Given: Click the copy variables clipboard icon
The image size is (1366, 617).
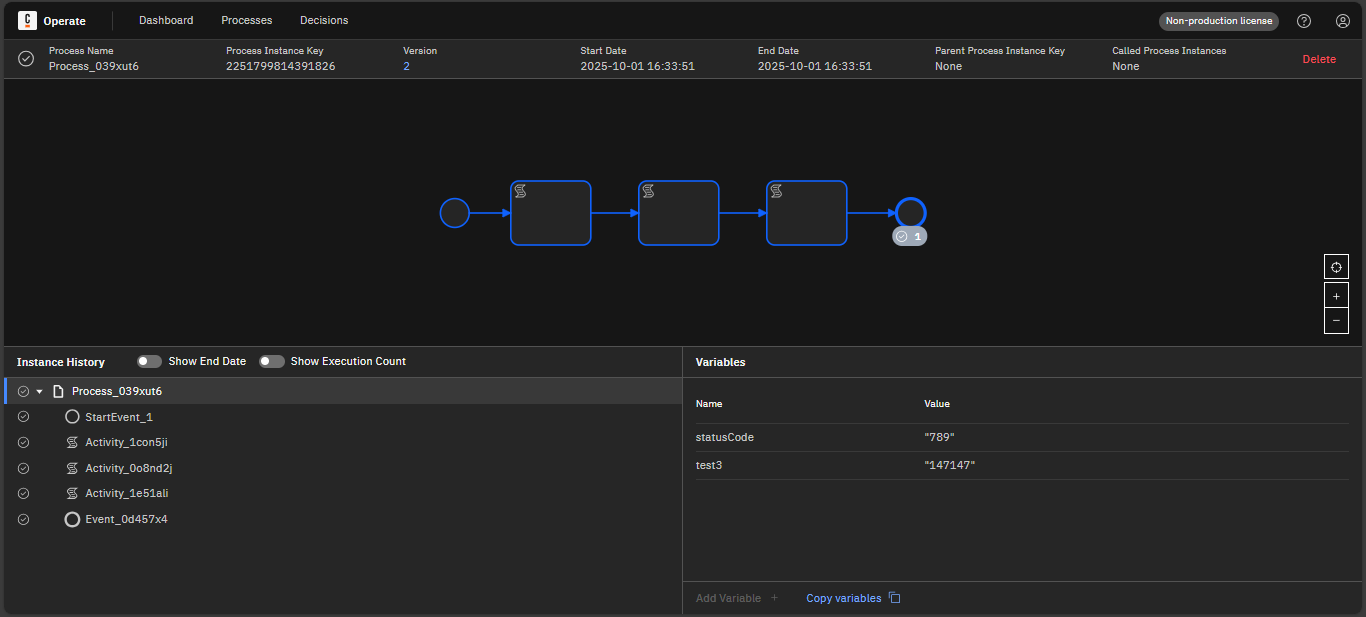Looking at the screenshot, I should pos(895,598).
